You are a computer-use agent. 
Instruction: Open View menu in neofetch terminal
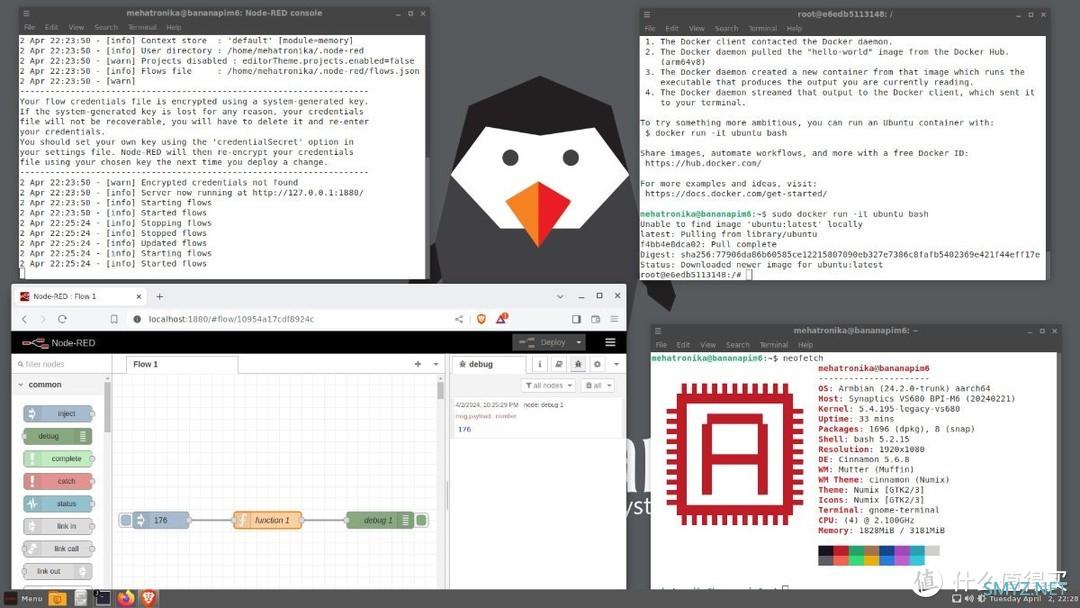point(708,344)
